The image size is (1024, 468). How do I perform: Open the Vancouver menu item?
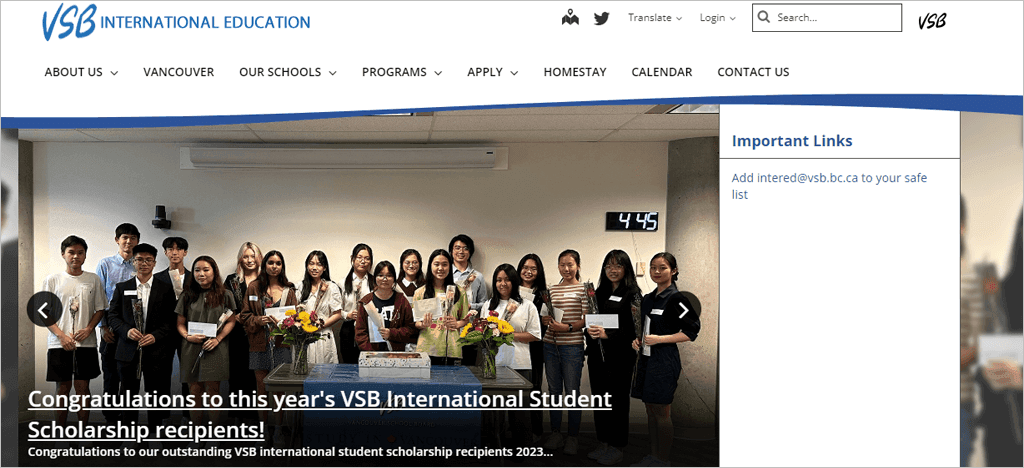[178, 72]
